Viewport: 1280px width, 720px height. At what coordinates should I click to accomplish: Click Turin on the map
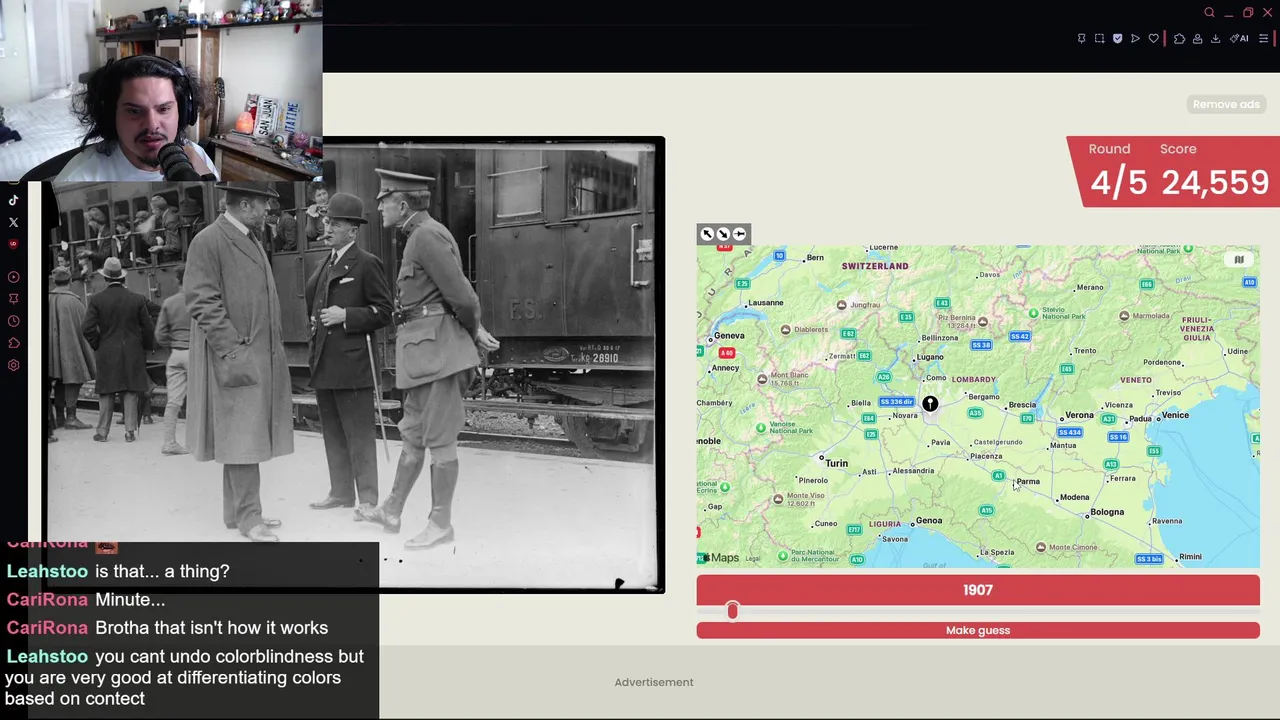[836, 463]
